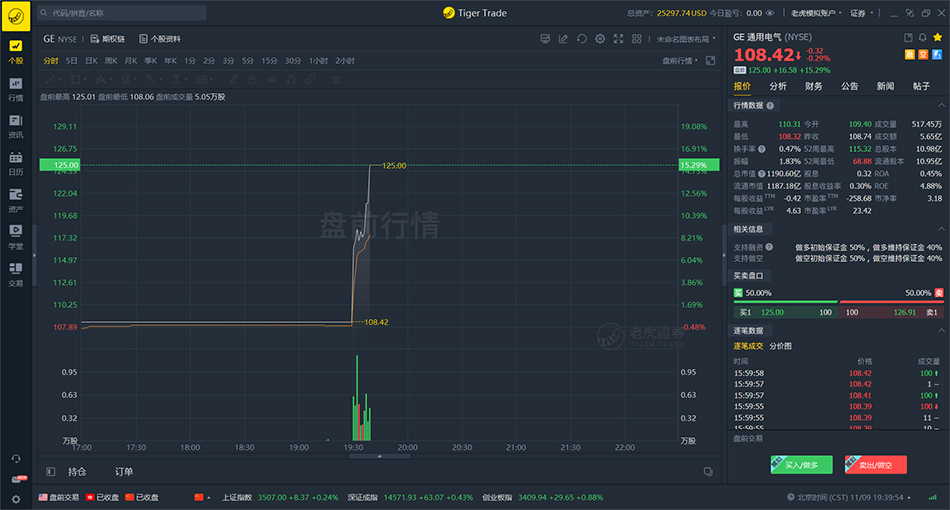Click the 买入/做多 buy button
The width and height of the screenshot is (950, 510).
[x=801, y=465]
